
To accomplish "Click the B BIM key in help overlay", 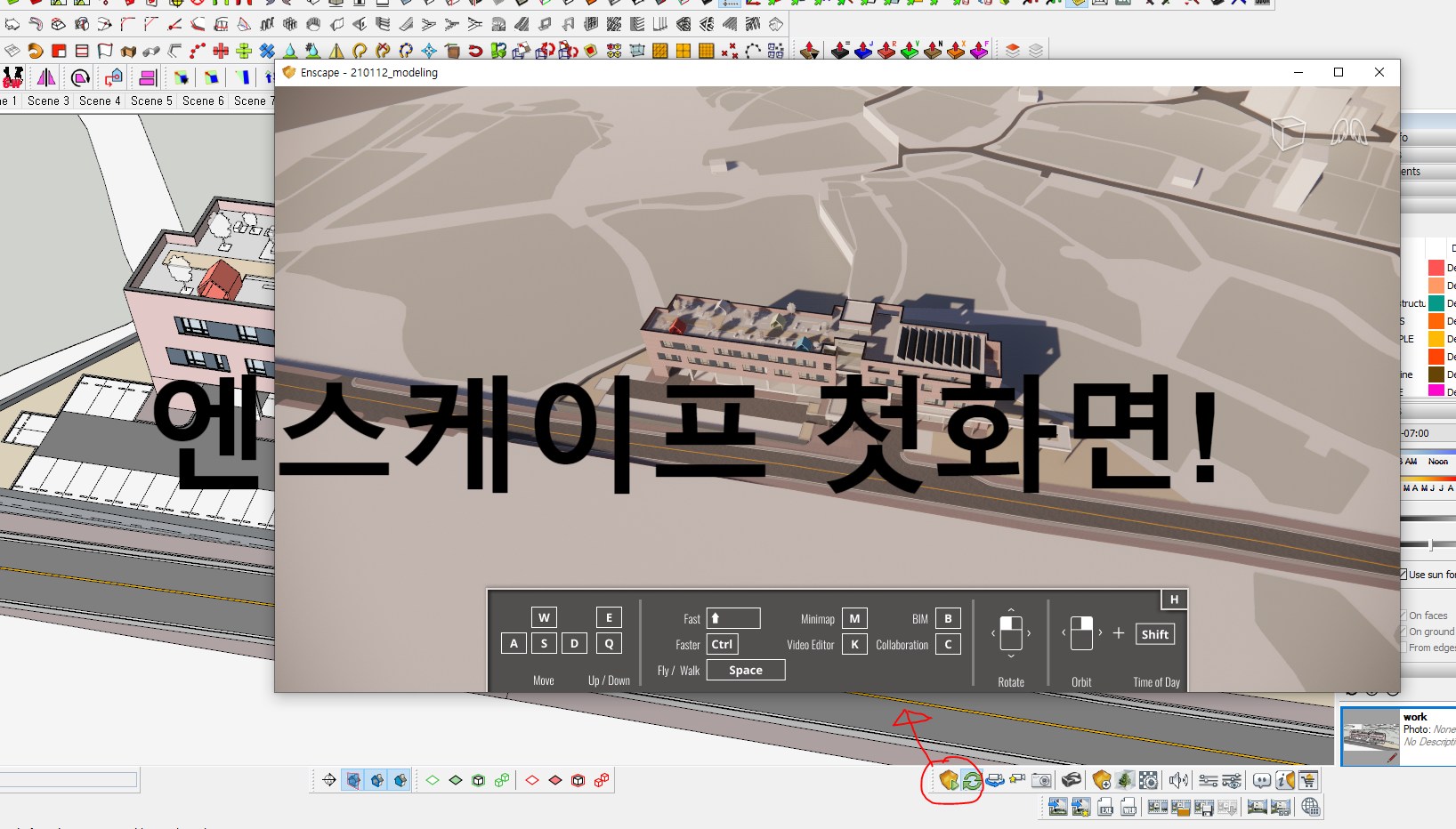I will 948,618.
